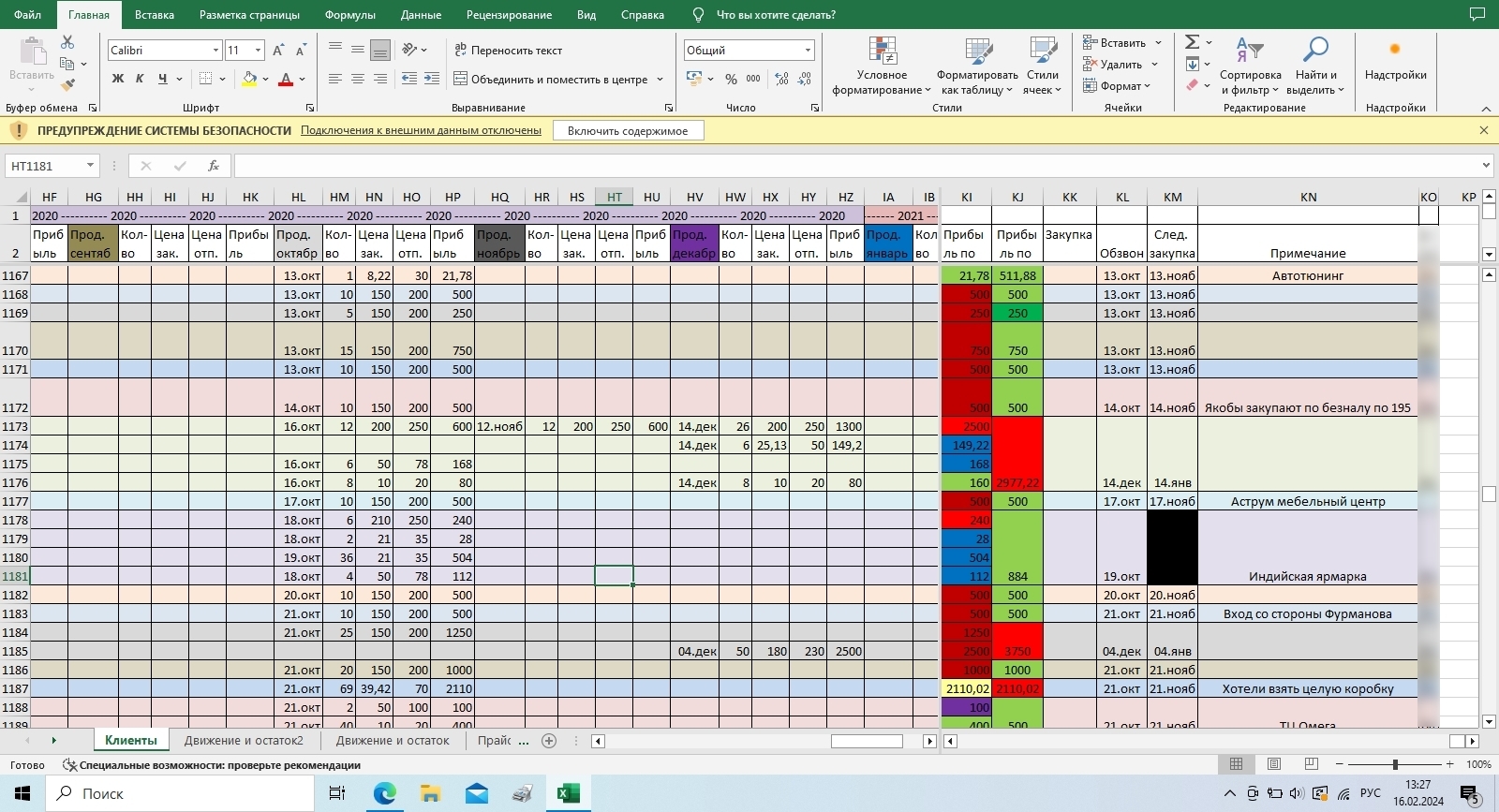
Task: Open the font size 11 dropdown
Action: 258,51
